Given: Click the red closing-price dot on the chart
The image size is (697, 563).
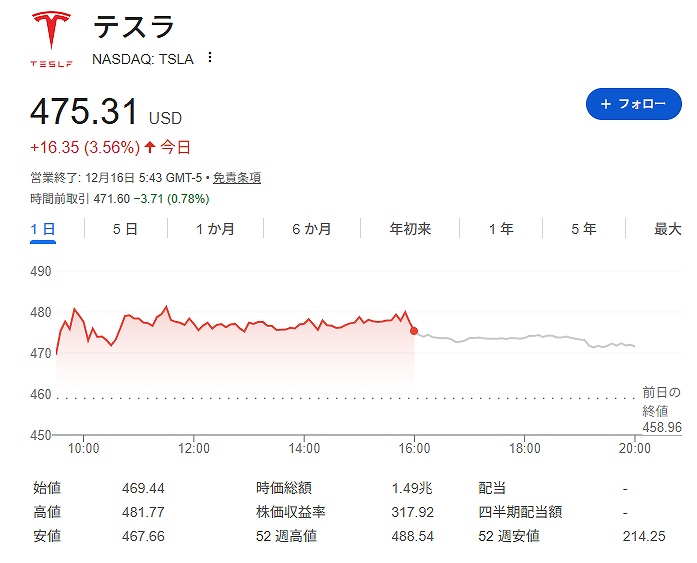Looking at the screenshot, I should pyautogui.click(x=414, y=331).
